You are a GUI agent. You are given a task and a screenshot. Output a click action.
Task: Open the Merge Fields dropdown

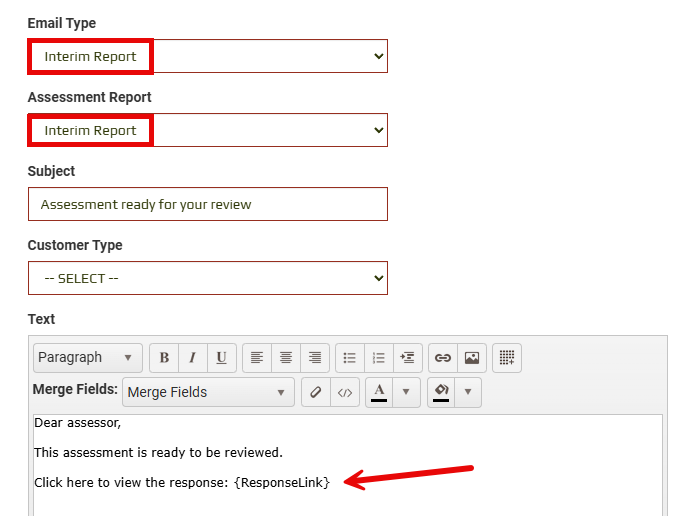click(207, 392)
